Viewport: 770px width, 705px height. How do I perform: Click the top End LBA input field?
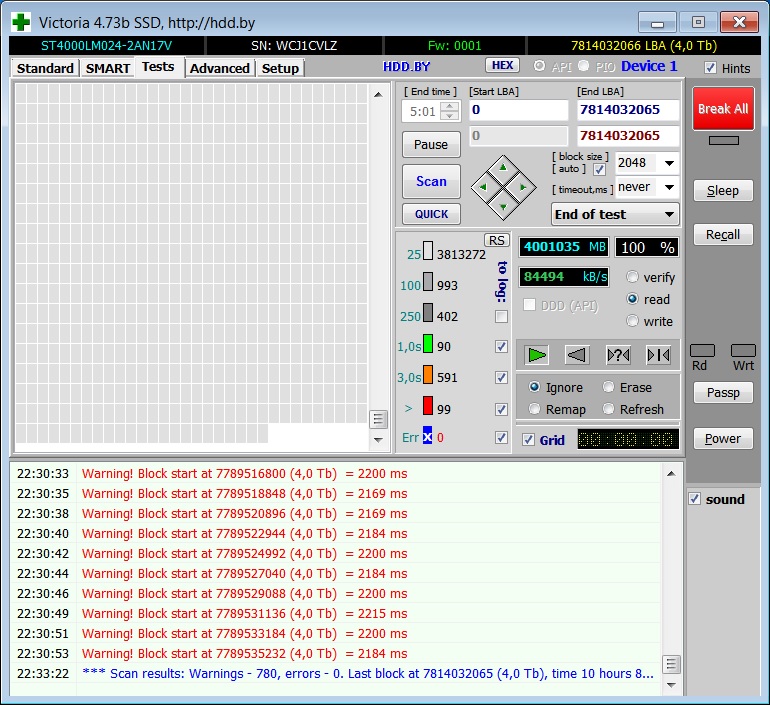628,109
